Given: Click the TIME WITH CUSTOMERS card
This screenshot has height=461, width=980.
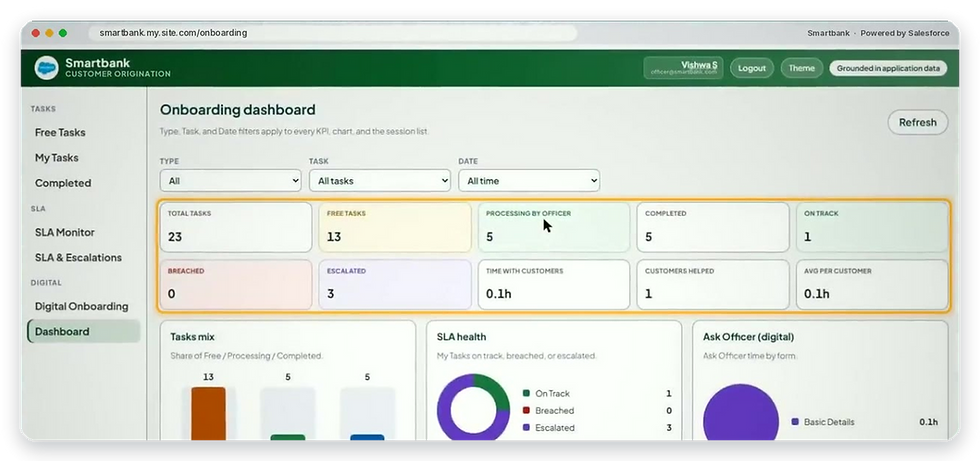Looking at the screenshot, I should point(554,285).
